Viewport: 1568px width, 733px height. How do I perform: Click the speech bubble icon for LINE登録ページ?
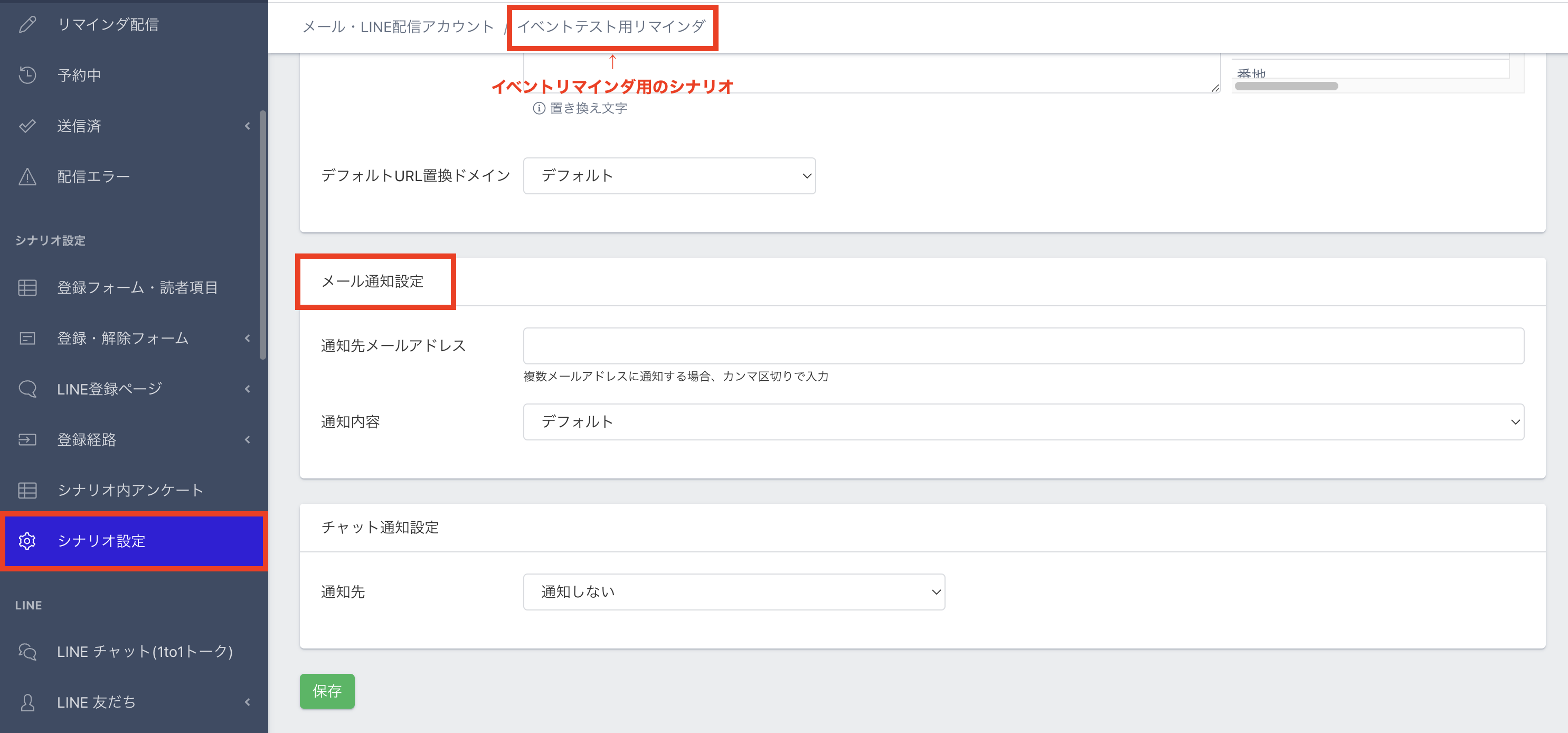click(x=27, y=389)
